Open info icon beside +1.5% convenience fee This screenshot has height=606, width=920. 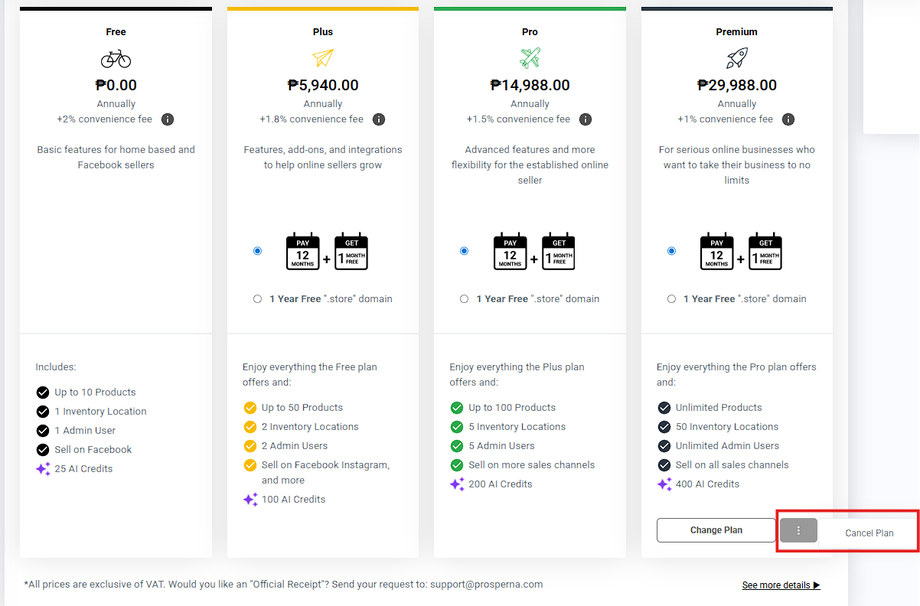(x=586, y=120)
